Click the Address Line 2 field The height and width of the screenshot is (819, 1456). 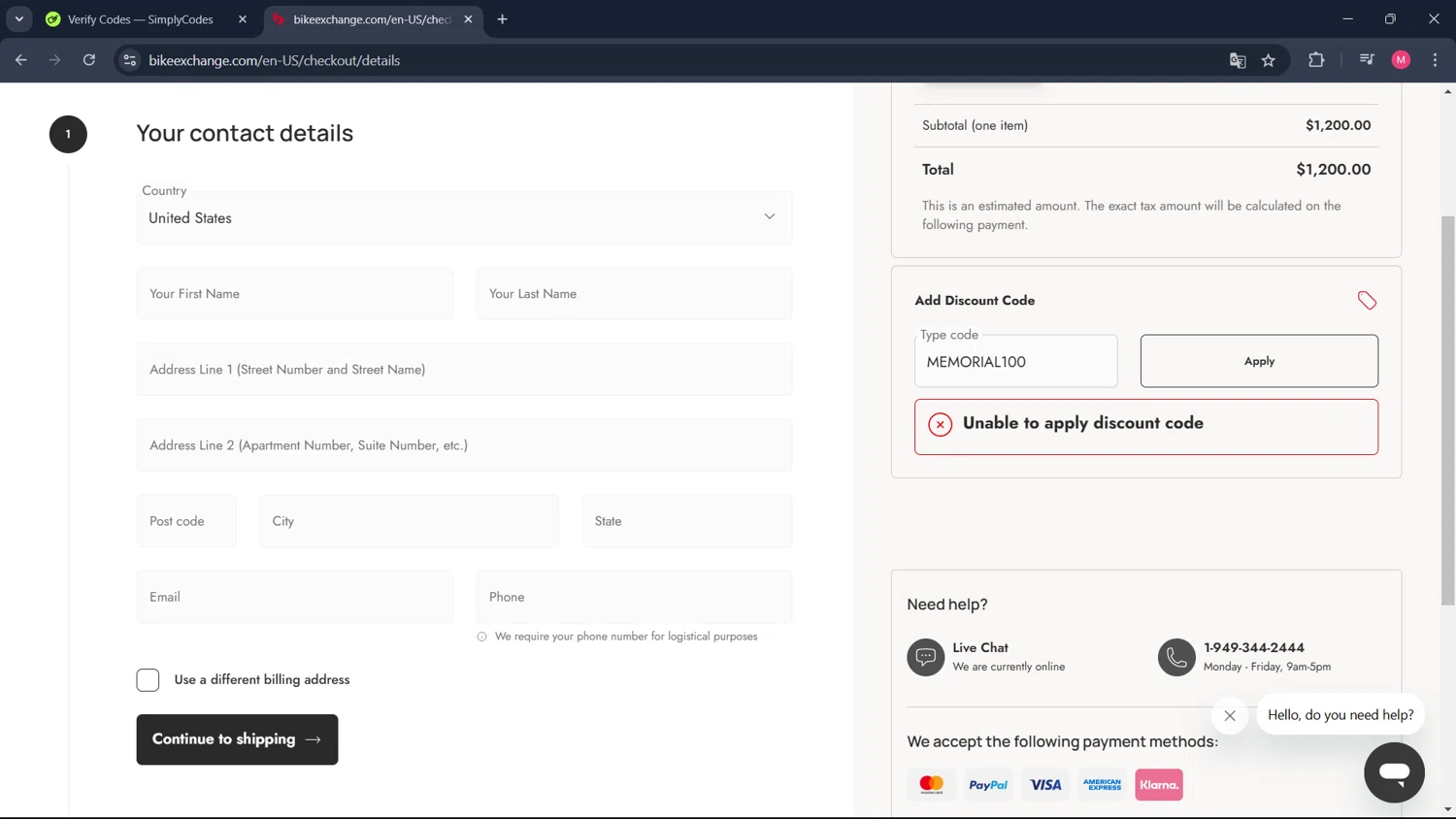pyautogui.click(x=464, y=445)
